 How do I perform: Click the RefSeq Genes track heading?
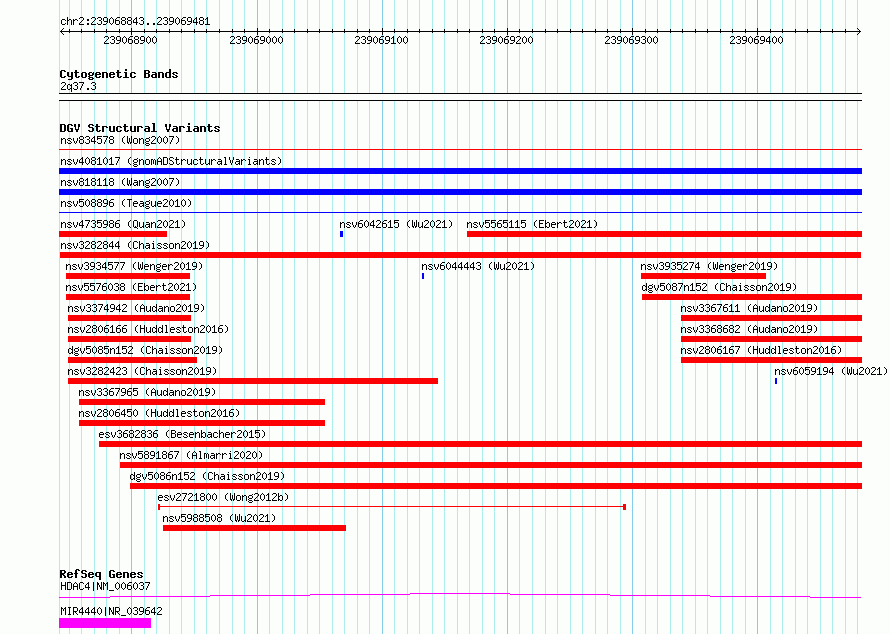click(x=101, y=574)
